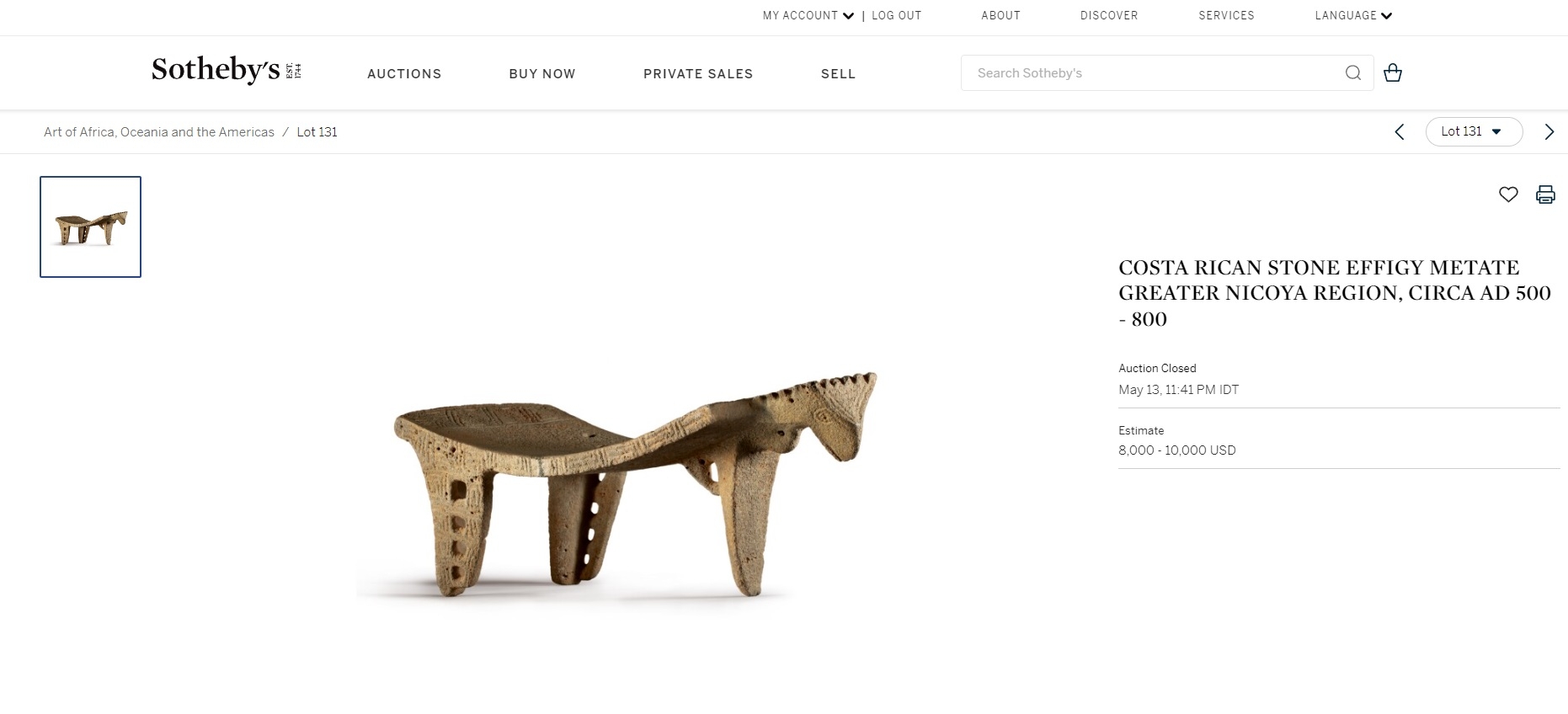This screenshot has height=714, width=1568.
Task: Click Art of Africa, Oceania breadcrumb
Action: [x=159, y=132]
